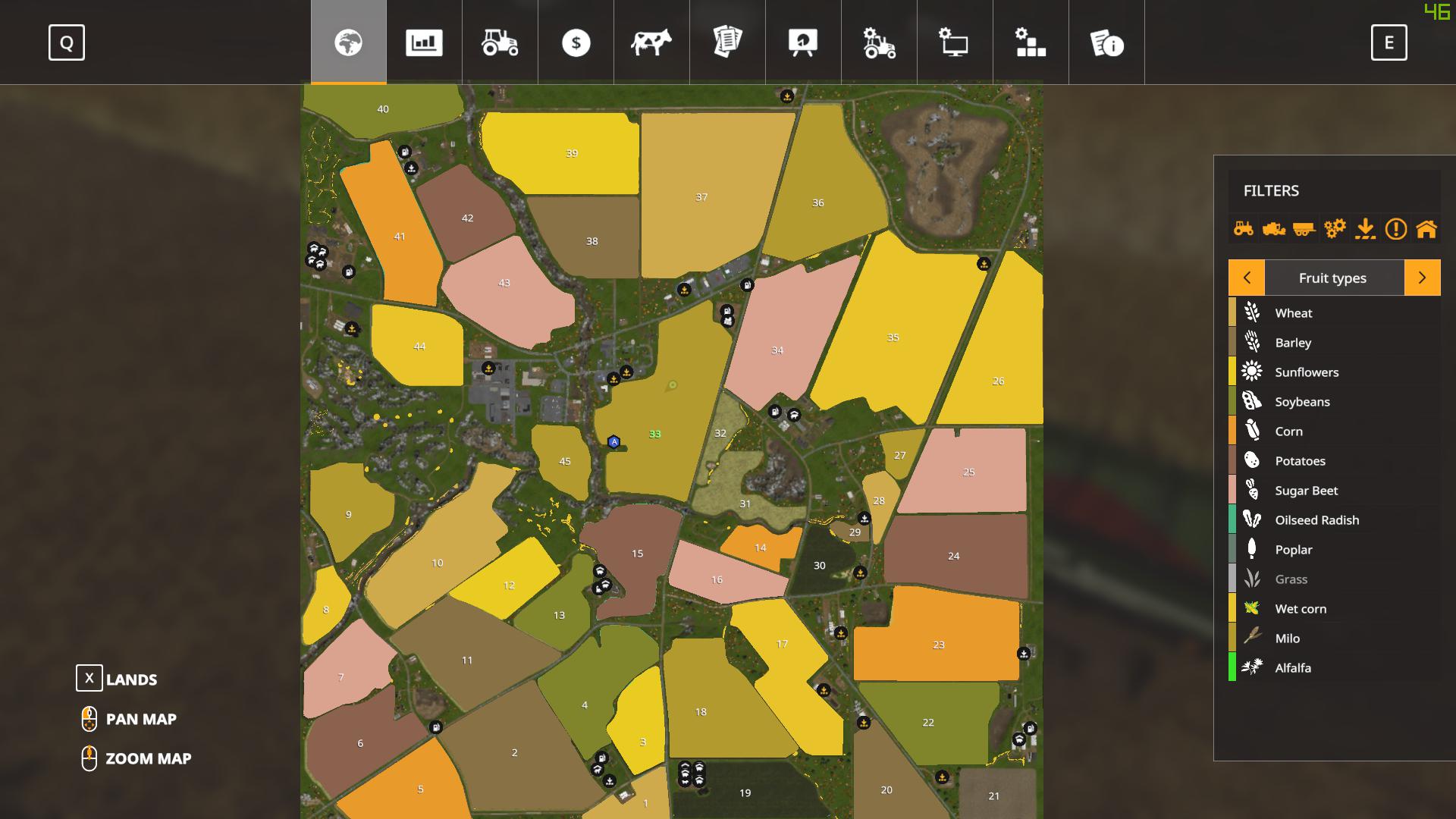Go to previous filter category arrow
Screen dimensions: 1456x819
click(x=1247, y=278)
